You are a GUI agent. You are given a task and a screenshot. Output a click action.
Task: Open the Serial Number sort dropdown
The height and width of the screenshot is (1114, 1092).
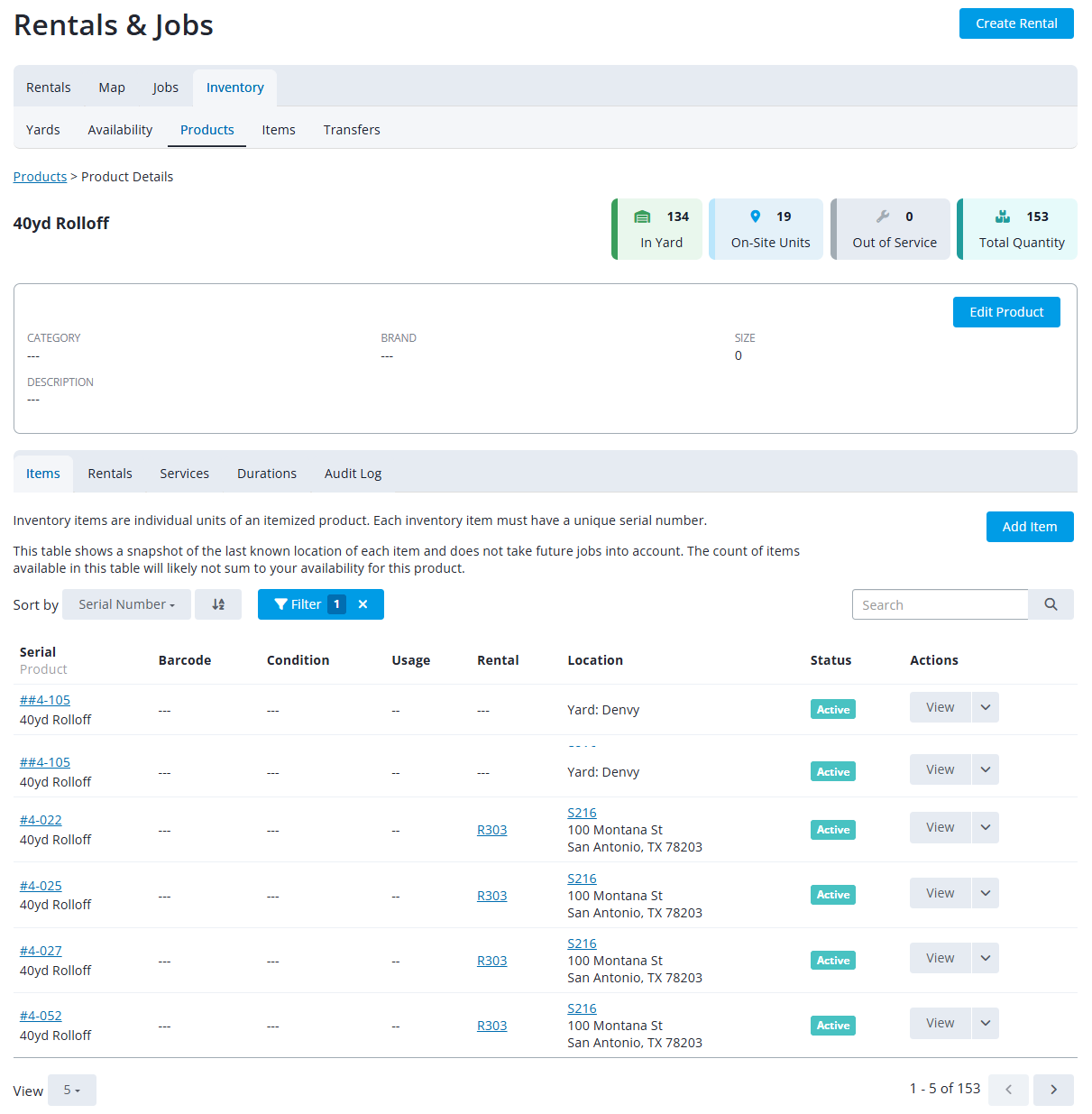pos(126,604)
